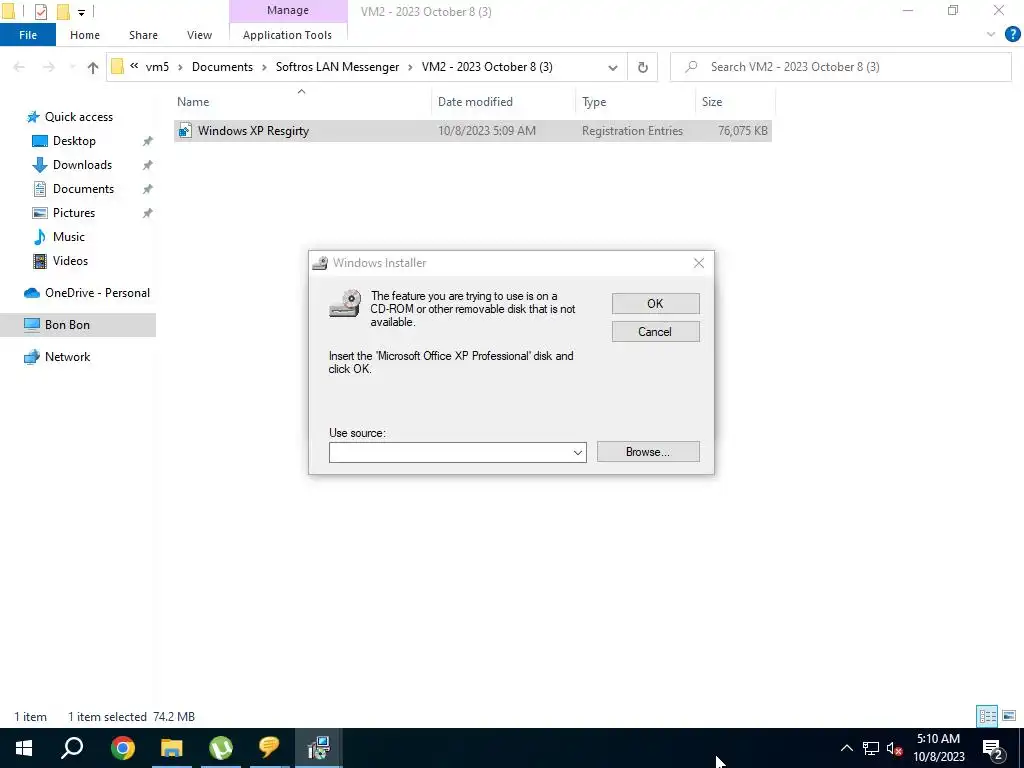Click OK in the Windows Installer dialog

click(x=655, y=304)
